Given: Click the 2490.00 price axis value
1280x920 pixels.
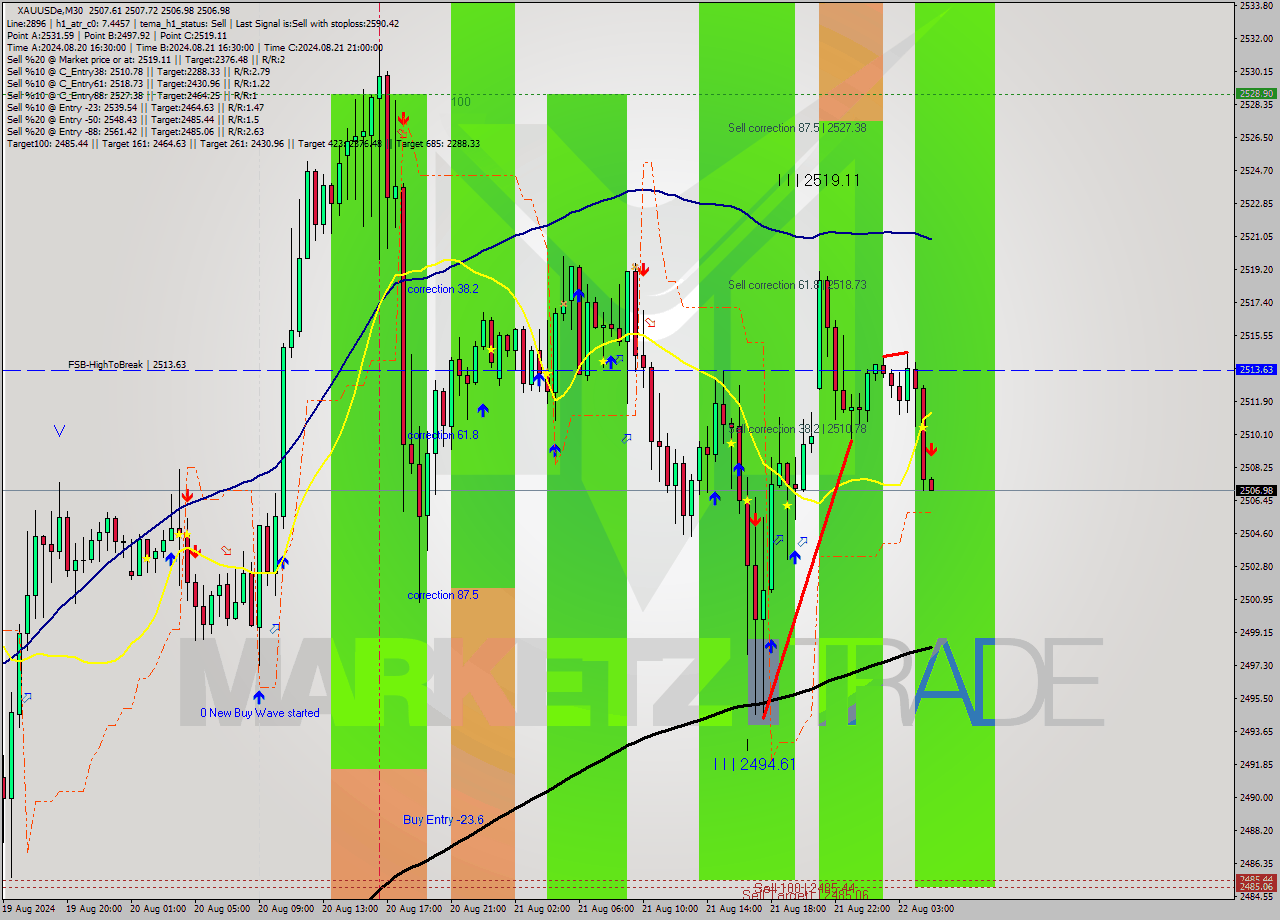Looking at the screenshot, I should click(1256, 797).
